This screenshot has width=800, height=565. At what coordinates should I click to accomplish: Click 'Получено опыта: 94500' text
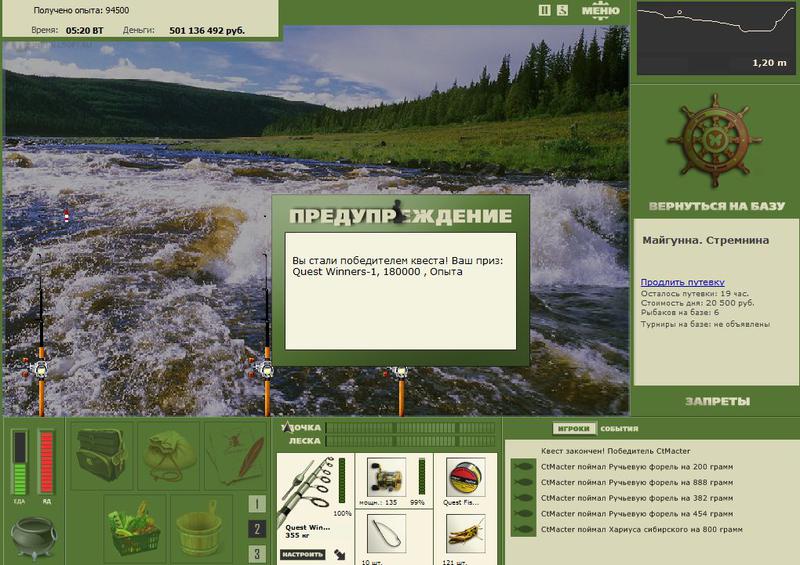tap(81, 10)
